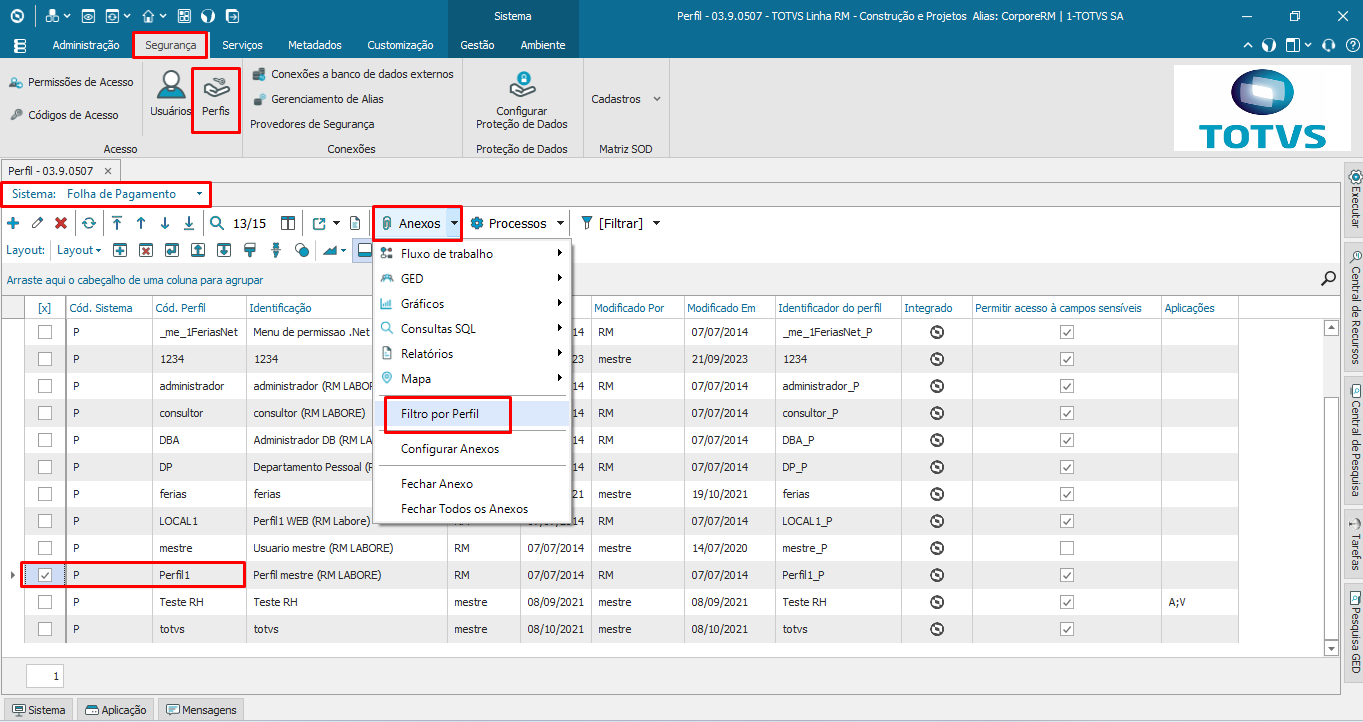1363x722 pixels.
Task: Click Permissões de Acesso
Action: coord(71,82)
